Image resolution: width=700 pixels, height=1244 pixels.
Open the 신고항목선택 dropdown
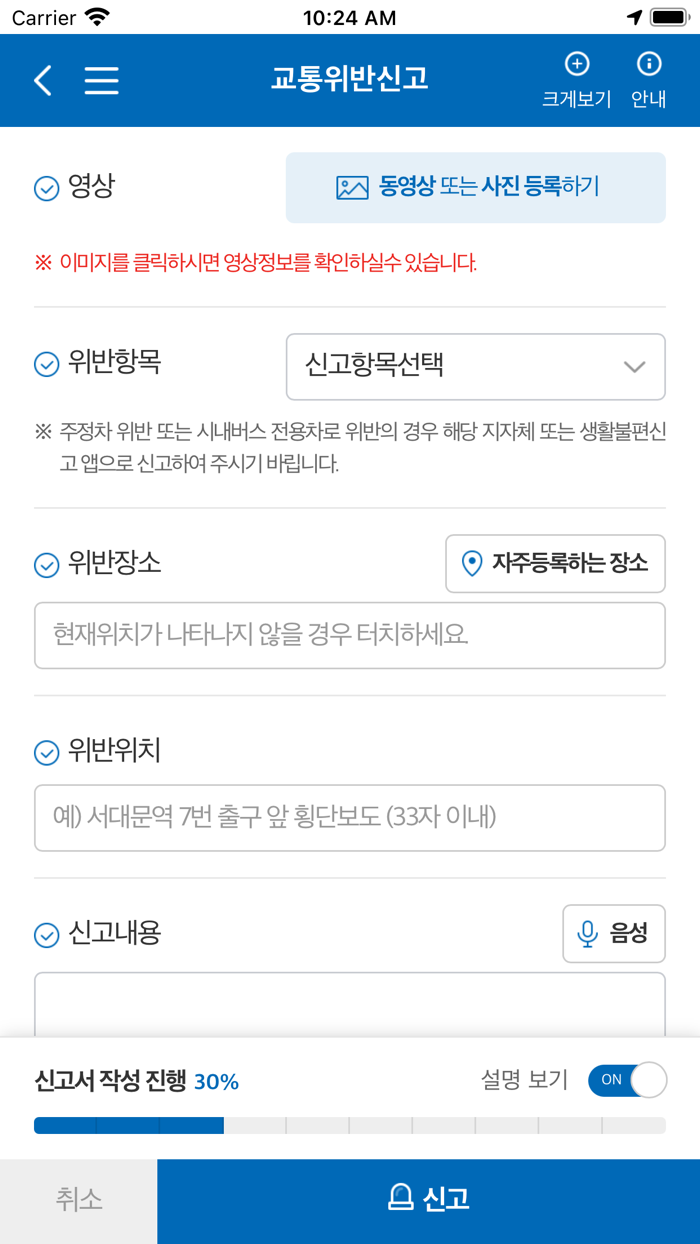475,367
